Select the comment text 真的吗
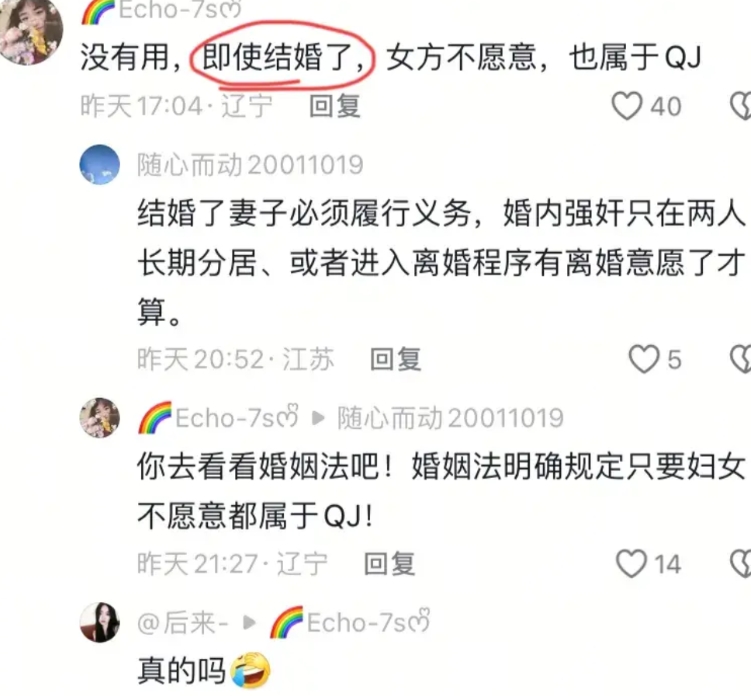The height and width of the screenshot is (696, 751). tap(182, 671)
